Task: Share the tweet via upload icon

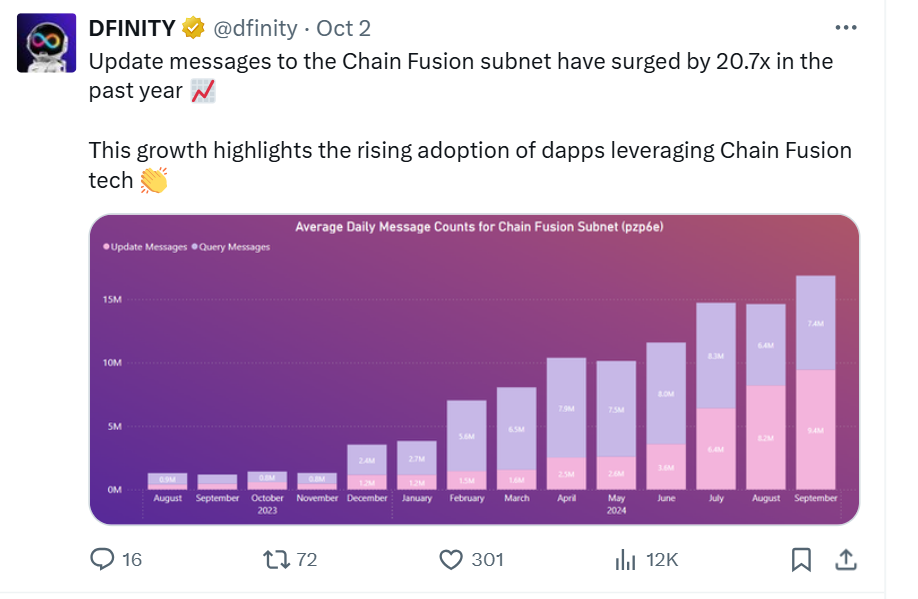Action: (x=845, y=560)
